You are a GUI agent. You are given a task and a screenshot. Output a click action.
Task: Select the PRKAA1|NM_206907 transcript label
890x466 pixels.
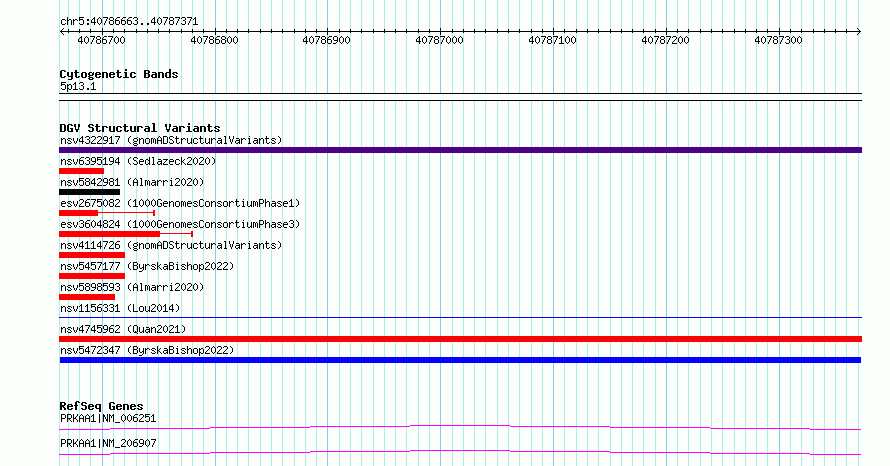click(x=108, y=443)
